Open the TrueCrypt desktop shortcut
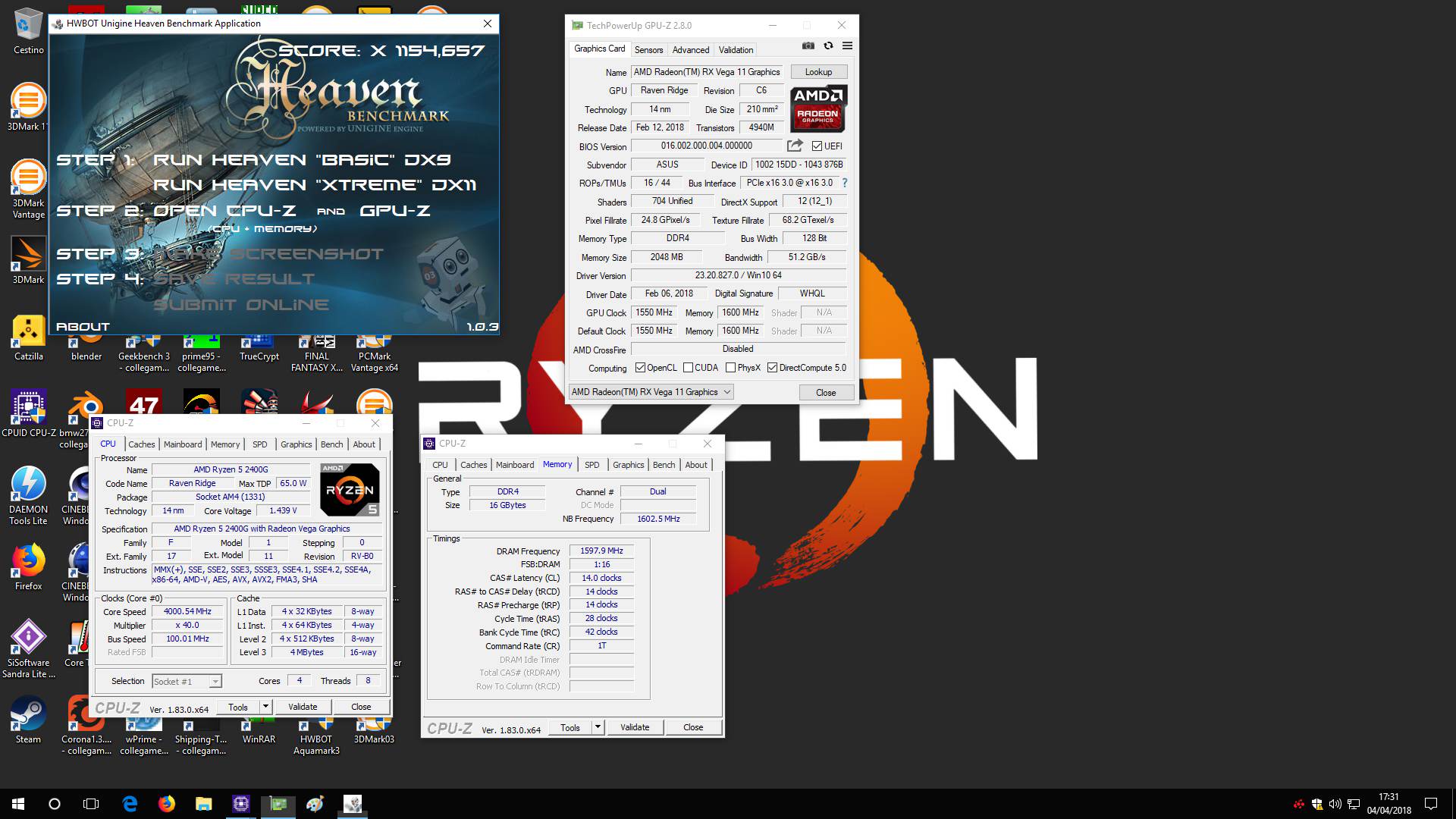 [259, 349]
